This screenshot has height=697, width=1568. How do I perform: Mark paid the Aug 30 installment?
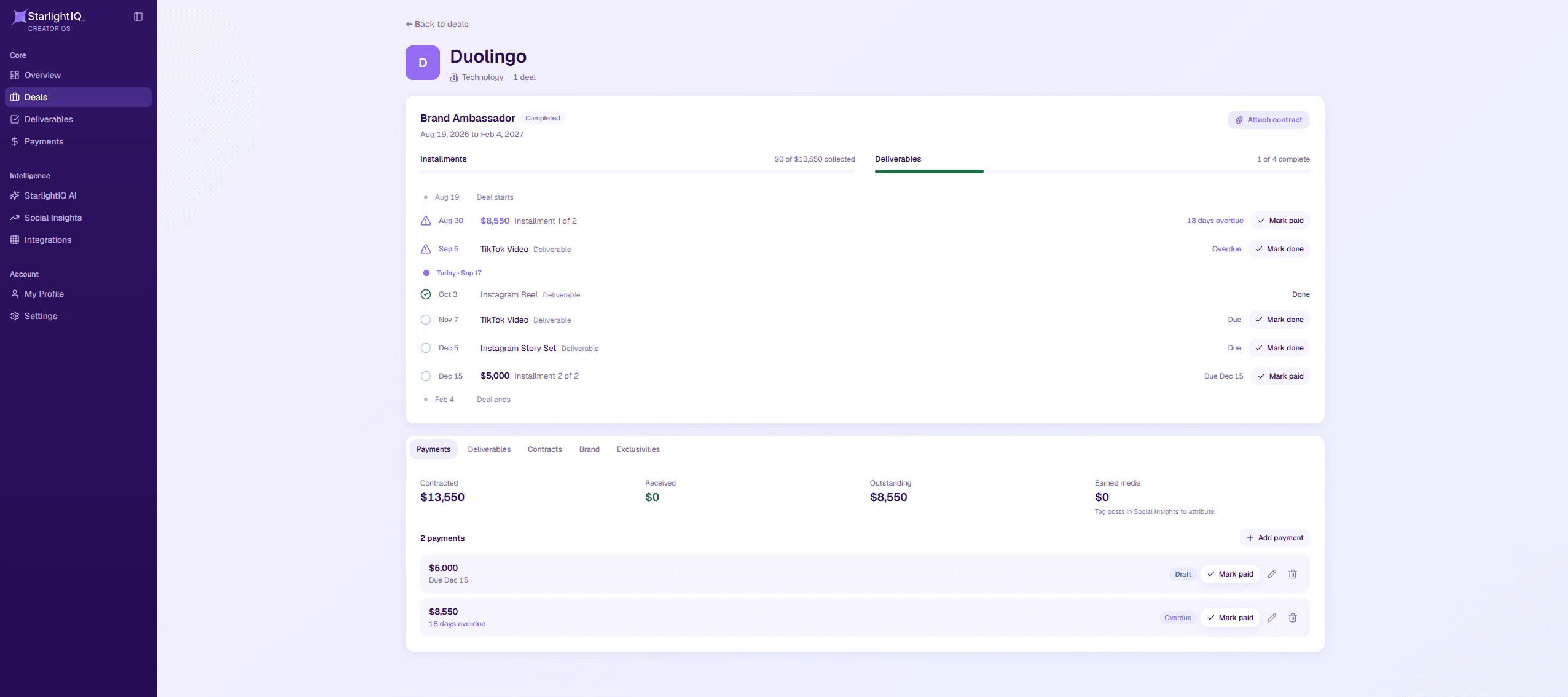(x=1280, y=221)
